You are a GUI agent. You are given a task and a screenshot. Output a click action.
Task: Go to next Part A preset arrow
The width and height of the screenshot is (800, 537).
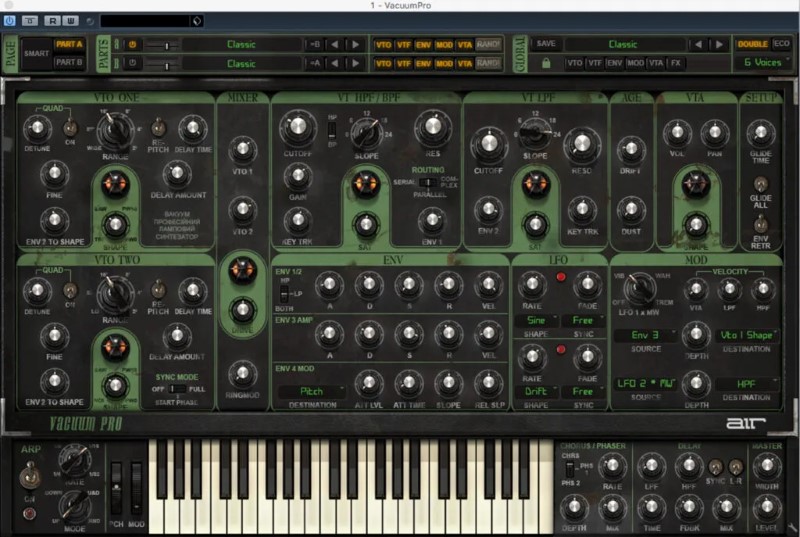pyautogui.click(x=356, y=44)
